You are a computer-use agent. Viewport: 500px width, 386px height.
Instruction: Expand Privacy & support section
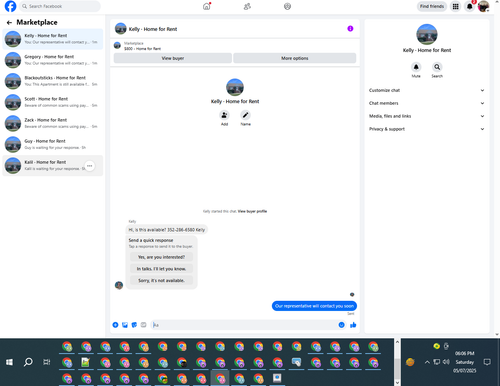coord(427,129)
